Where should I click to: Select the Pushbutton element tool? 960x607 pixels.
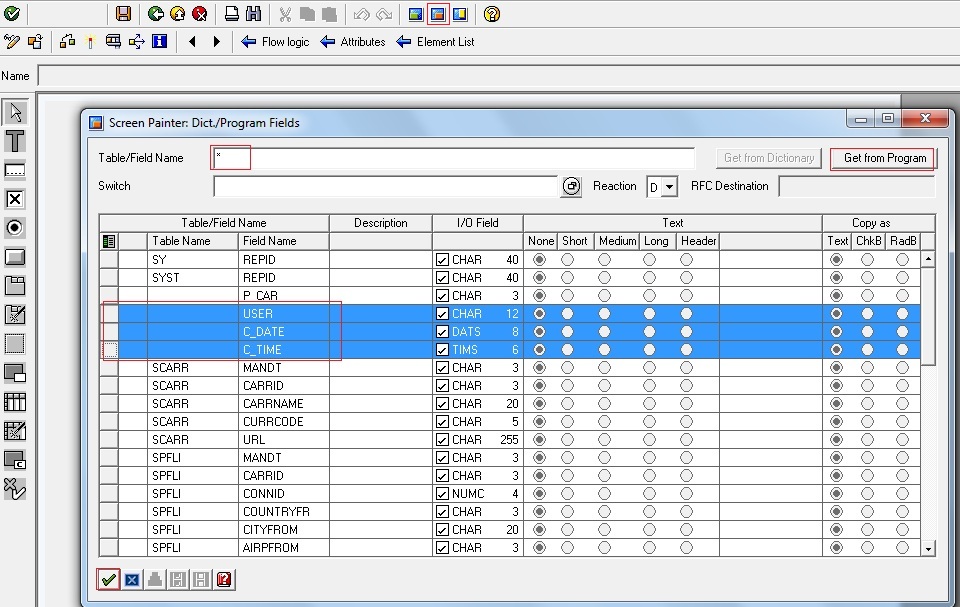point(14,256)
